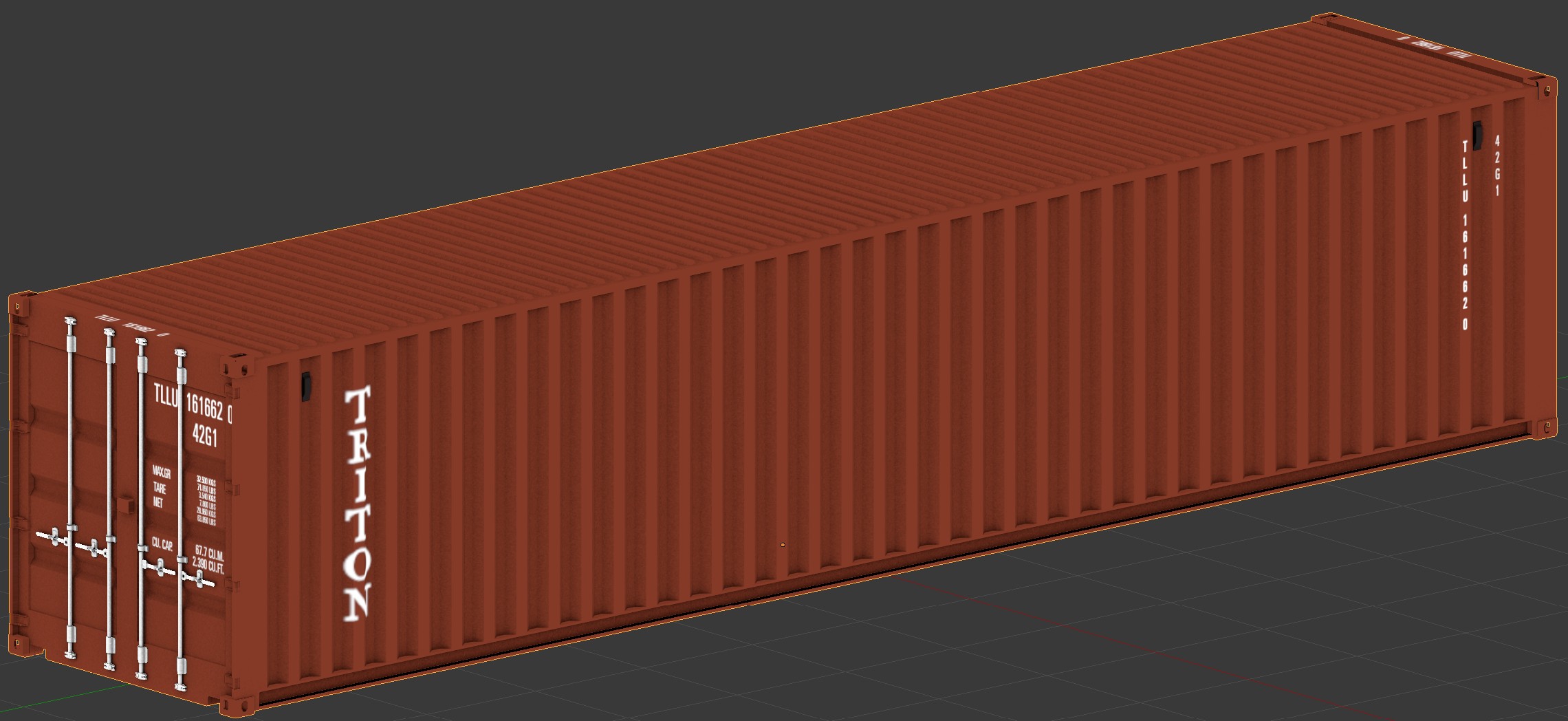
Task: Click the 2,390 CU.FT. value on door
Action: [x=208, y=565]
